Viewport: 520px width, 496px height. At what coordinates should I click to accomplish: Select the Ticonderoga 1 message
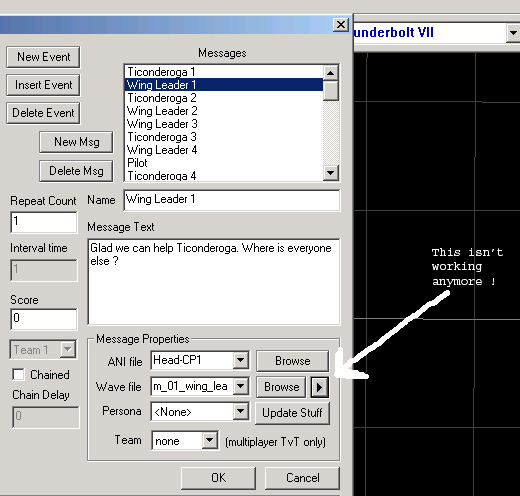tap(224, 72)
